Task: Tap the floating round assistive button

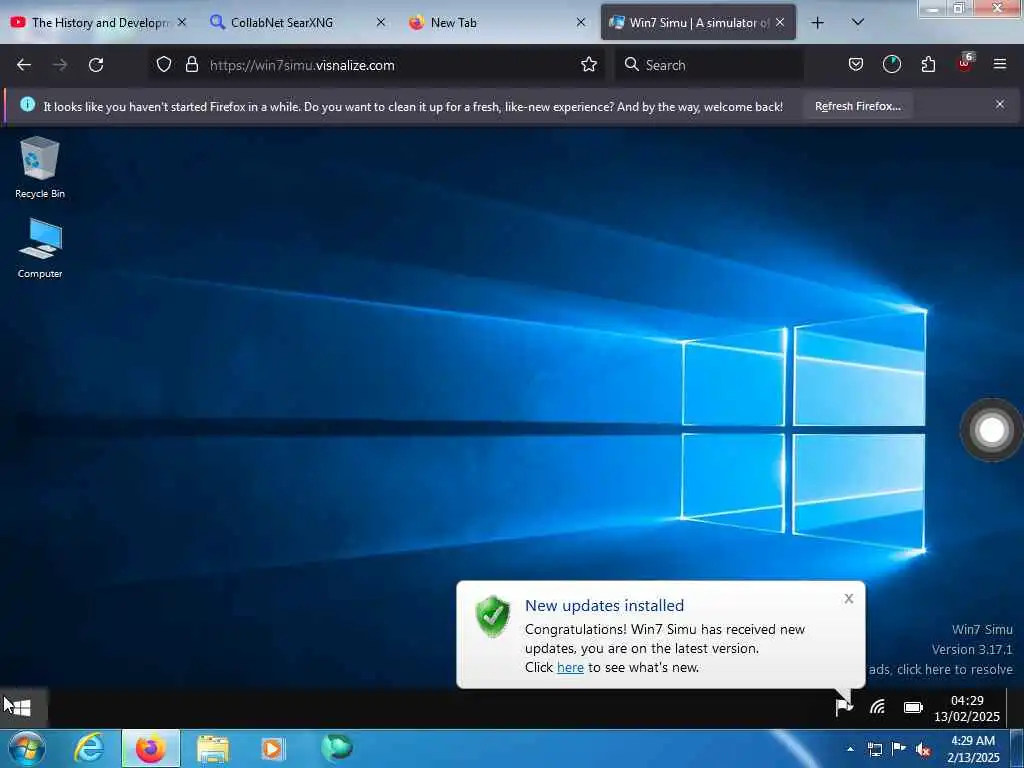Action: 991,430
